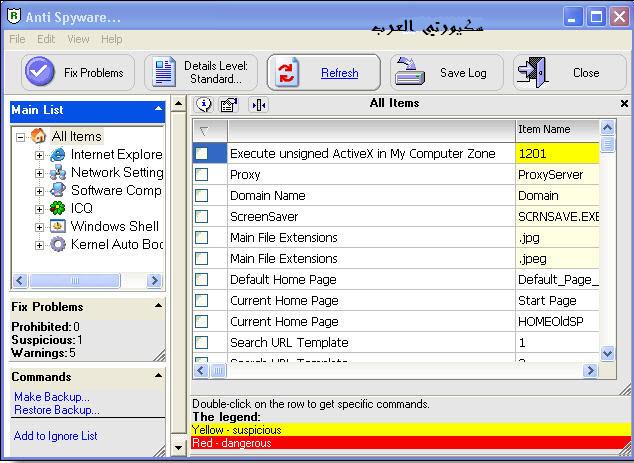Click the Save Log toolbar label
The image size is (634, 463).
[463, 73]
